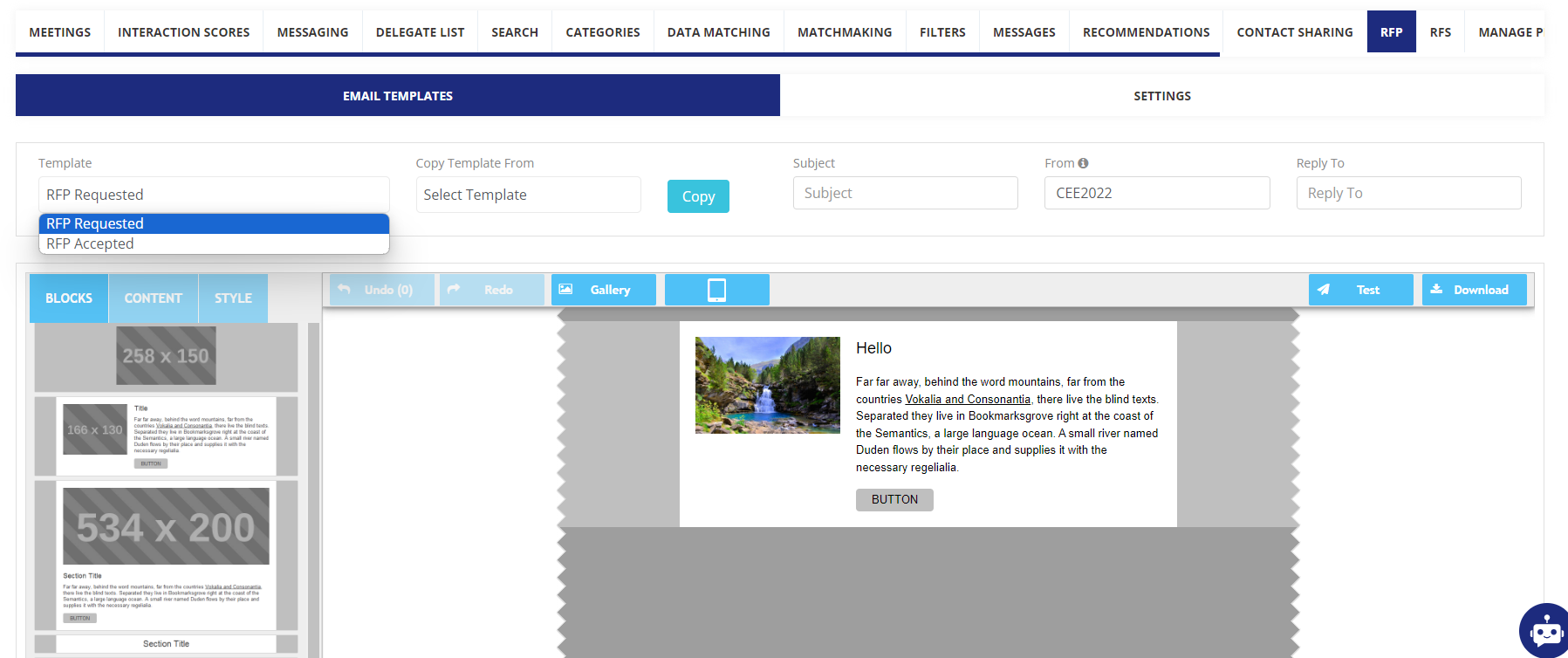Select the 534 x 200 image block
The image size is (1568, 658).
point(166,526)
